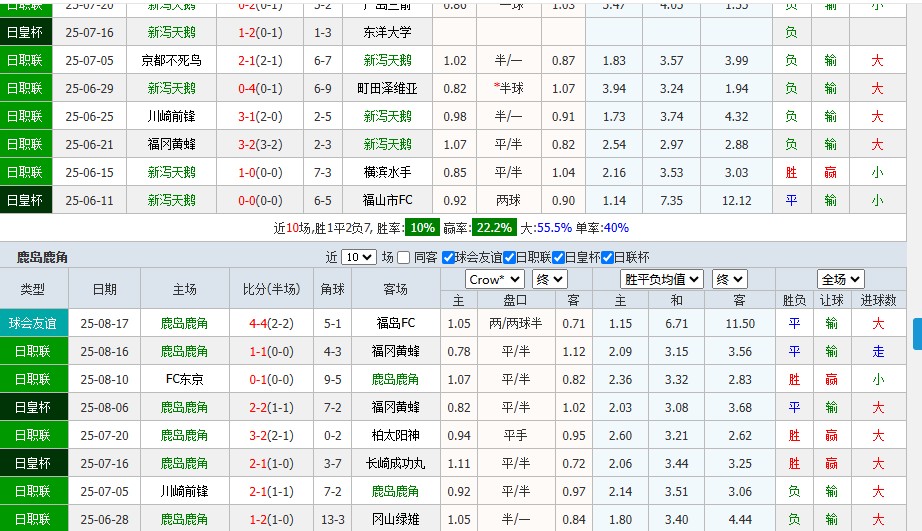The image size is (922, 531).
Task: Click the 冈山绿雉 team link
Action: (x=395, y=519)
